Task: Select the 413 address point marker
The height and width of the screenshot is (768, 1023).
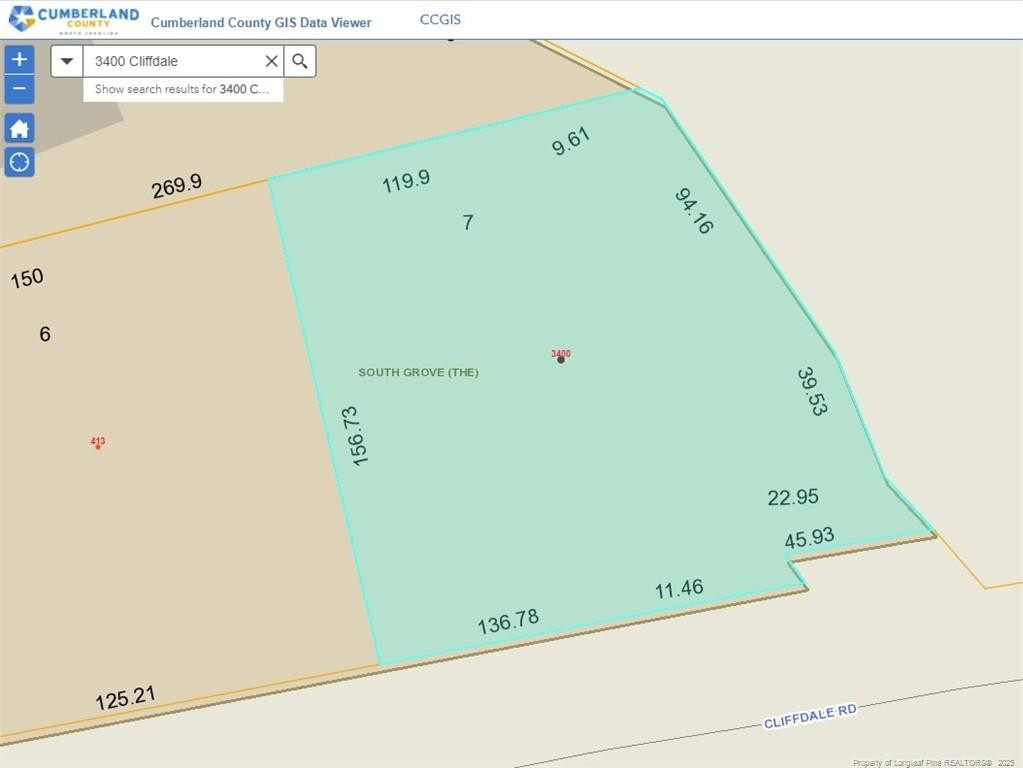Action: (x=98, y=446)
